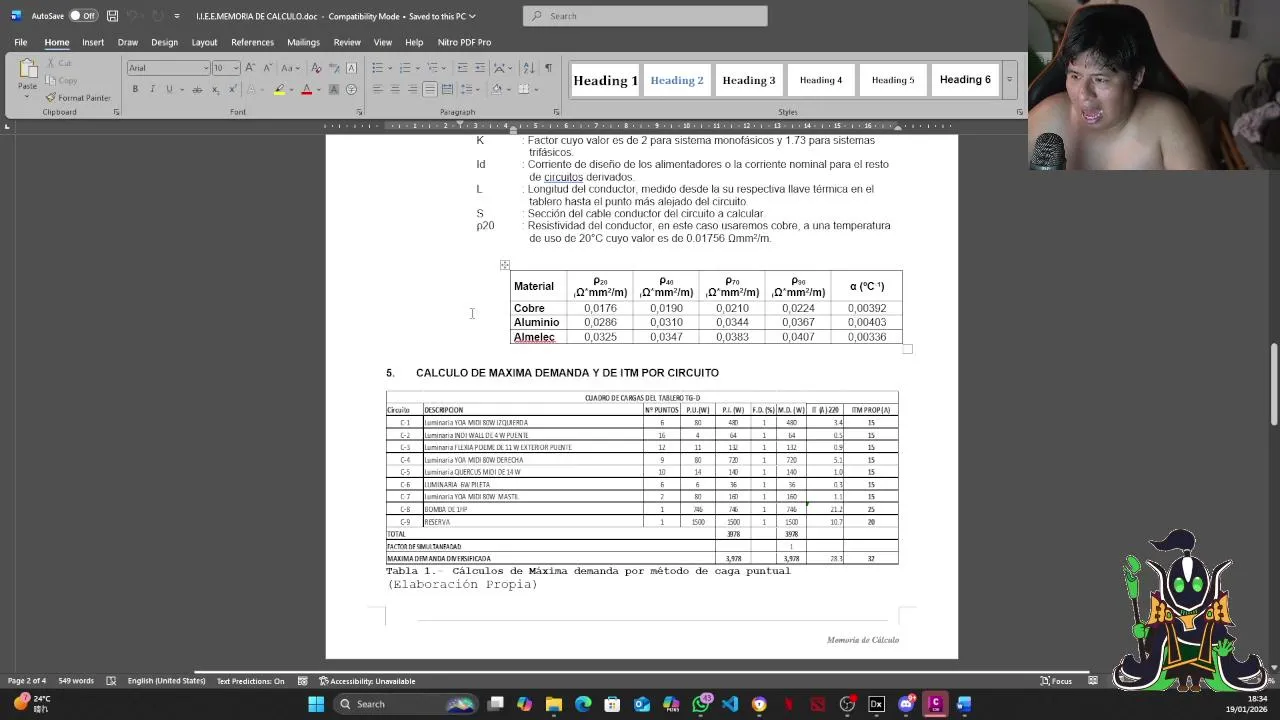Image resolution: width=1280 pixels, height=720 pixels.
Task: Align text left
Action: click(x=378, y=89)
